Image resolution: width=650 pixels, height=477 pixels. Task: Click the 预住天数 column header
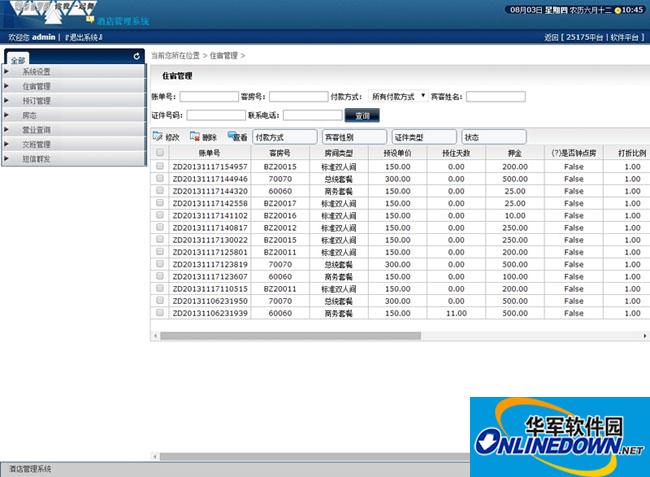pyautogui.click(x=456, y=153)
